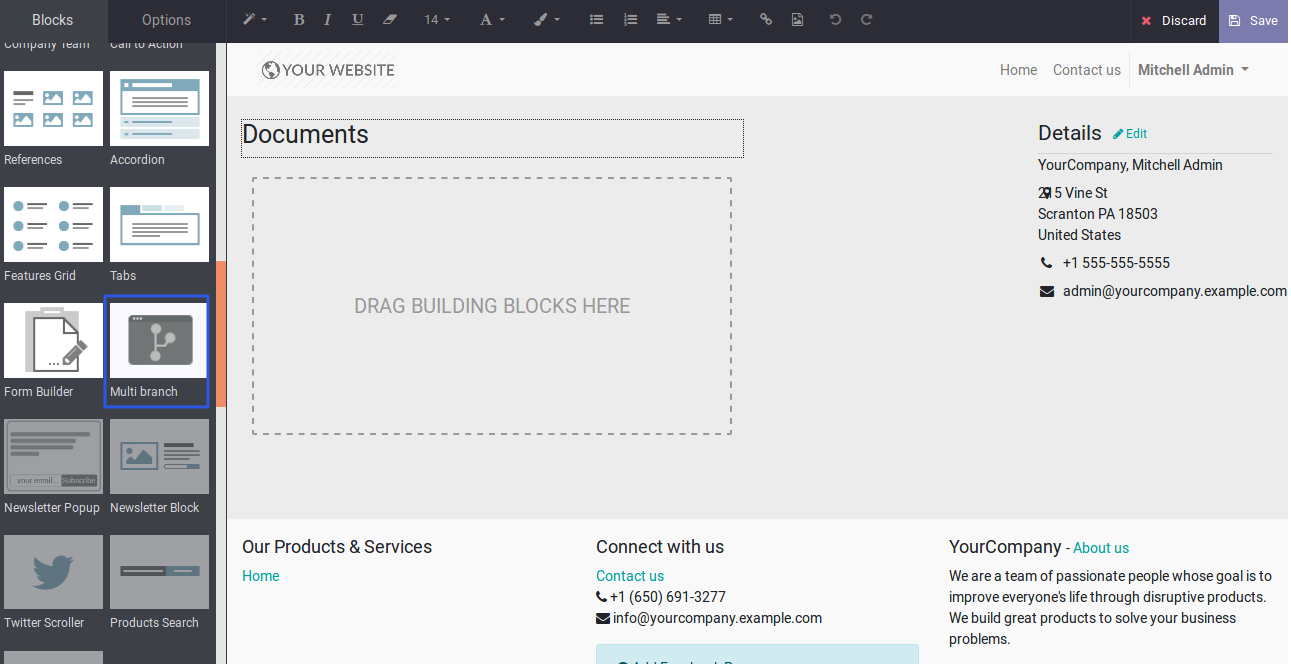The width and height of the screenshot is (1291, 664).
Task: Insert a numbered list
Action: 630,20
